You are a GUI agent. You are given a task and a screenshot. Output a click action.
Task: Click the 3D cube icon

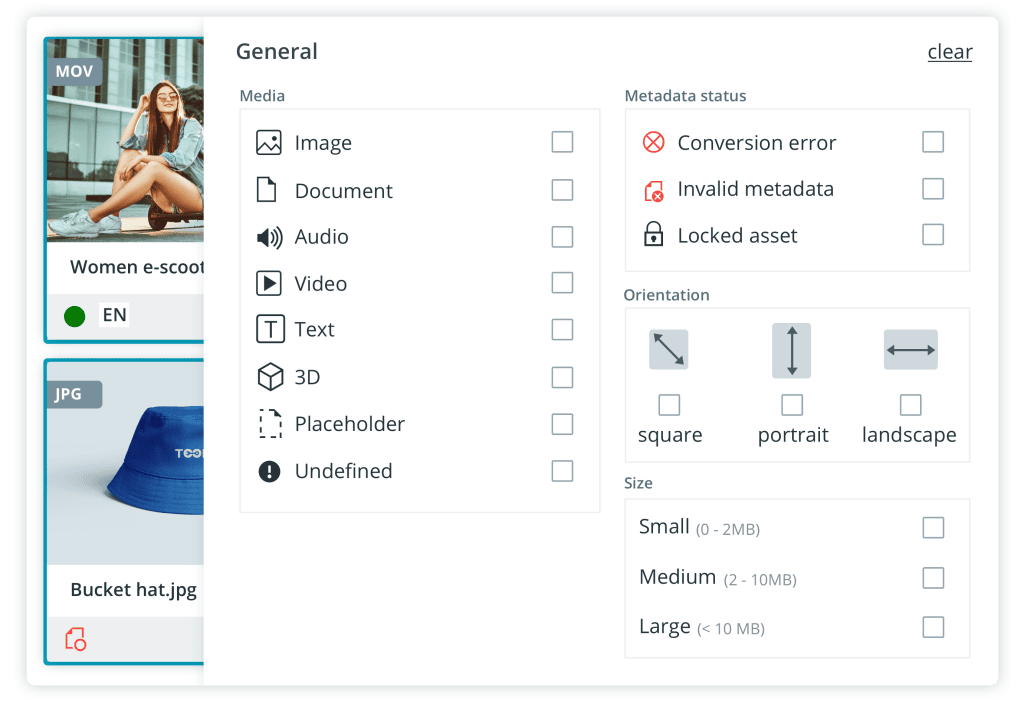269,377
